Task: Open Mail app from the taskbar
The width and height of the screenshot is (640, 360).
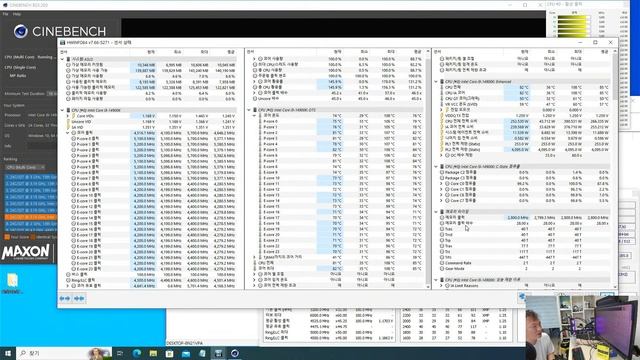Action: [186, 353]
